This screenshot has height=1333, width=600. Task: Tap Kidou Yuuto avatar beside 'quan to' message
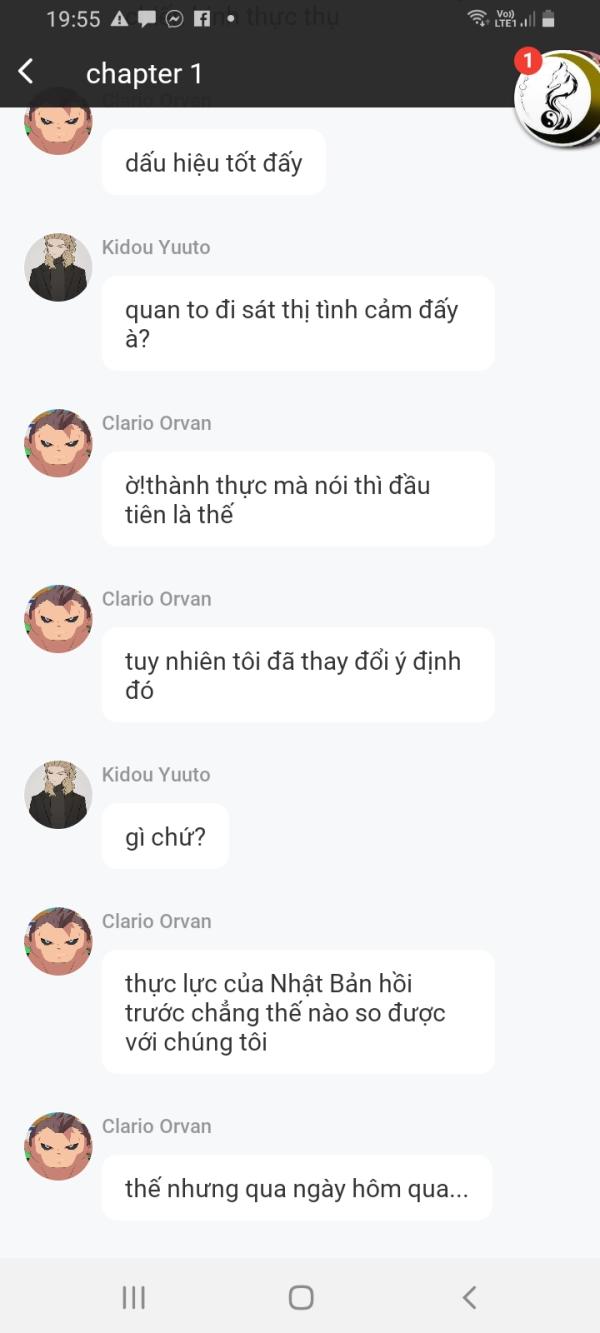pyautogui.click(x=58, y=268)
